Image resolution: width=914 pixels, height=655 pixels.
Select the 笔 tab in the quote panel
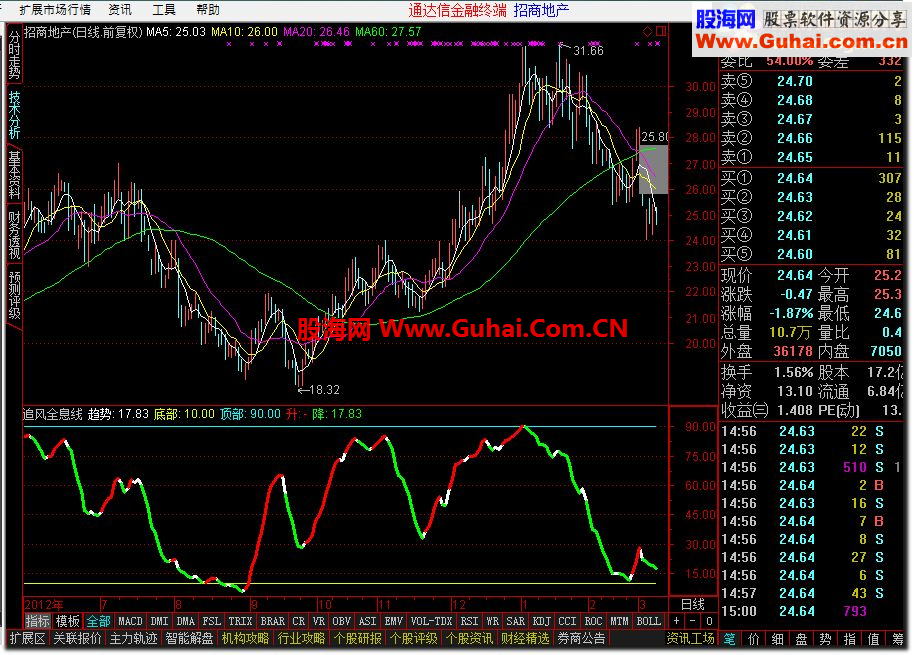(x=730, y=639)
